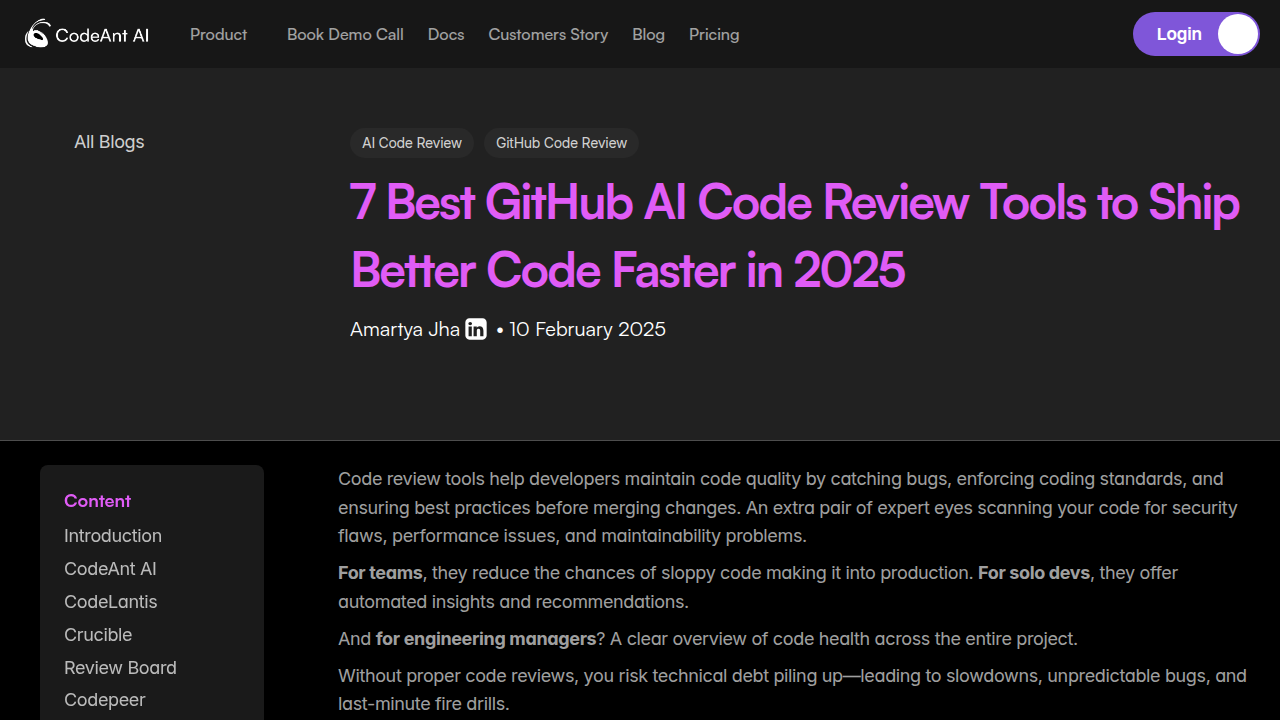Click the article title heading
1280x720 pixels.
click(795, 236)
